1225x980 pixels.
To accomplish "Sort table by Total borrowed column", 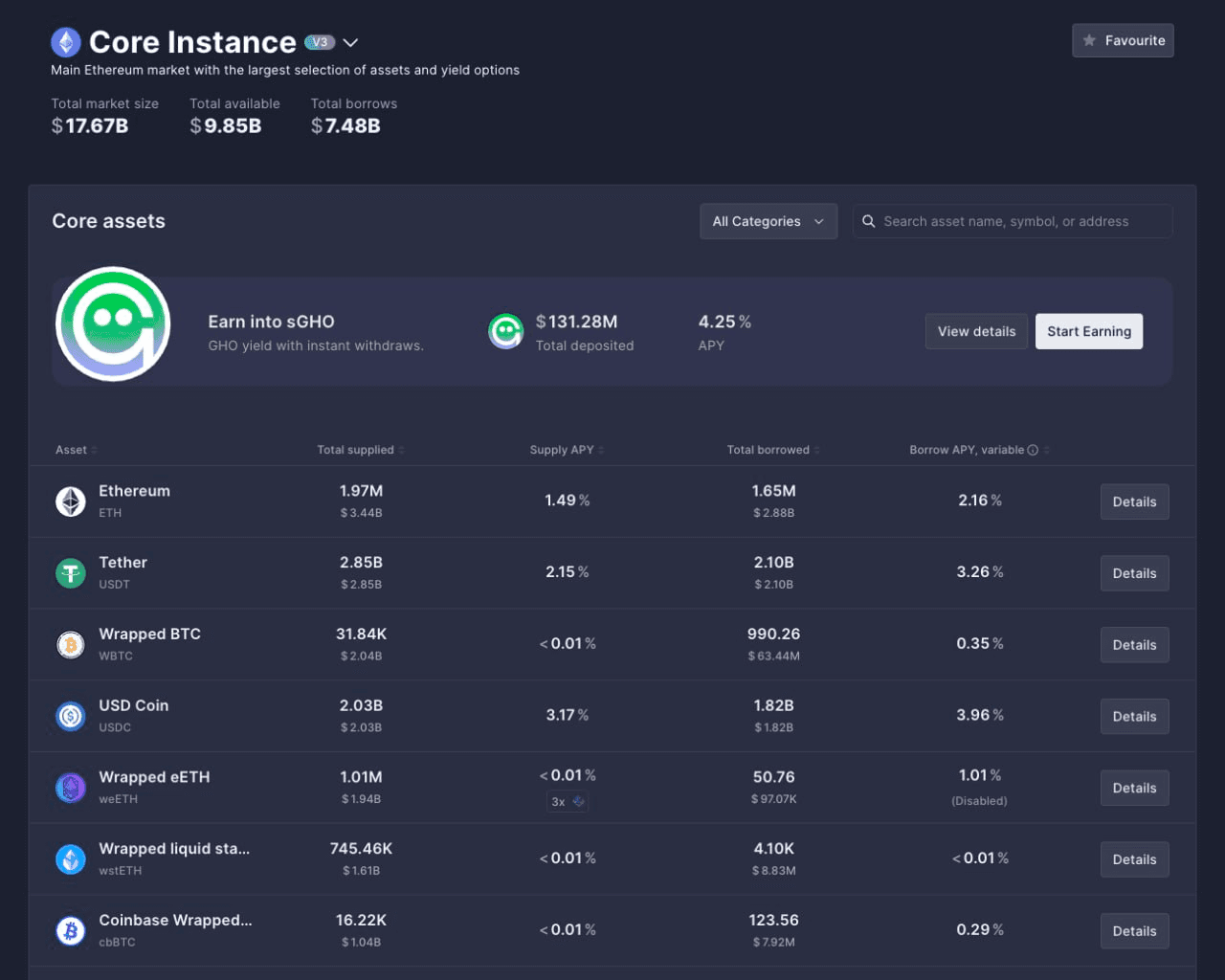I will coord(773,450).
